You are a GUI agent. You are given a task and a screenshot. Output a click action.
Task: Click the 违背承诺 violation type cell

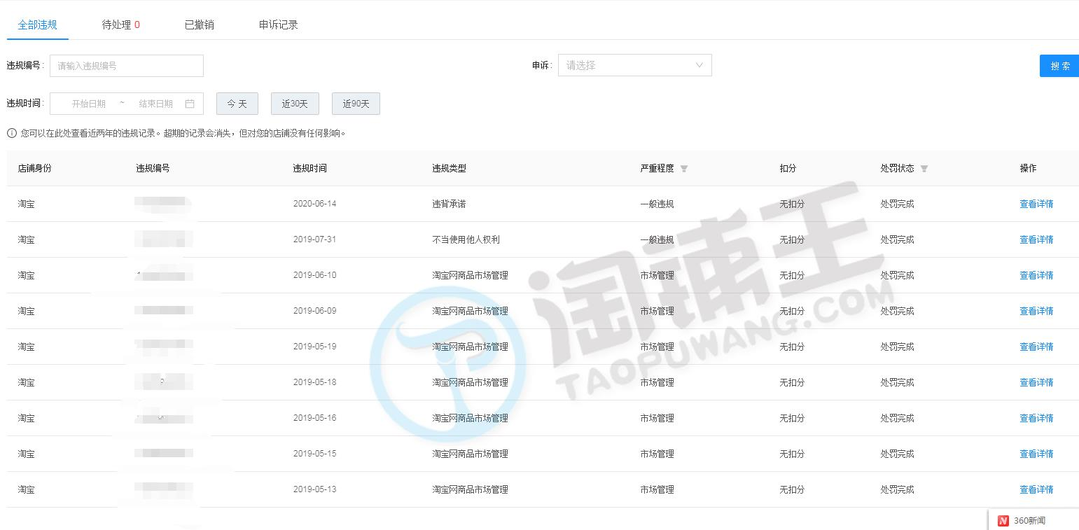pyautogui.click(x=449, y=204)
